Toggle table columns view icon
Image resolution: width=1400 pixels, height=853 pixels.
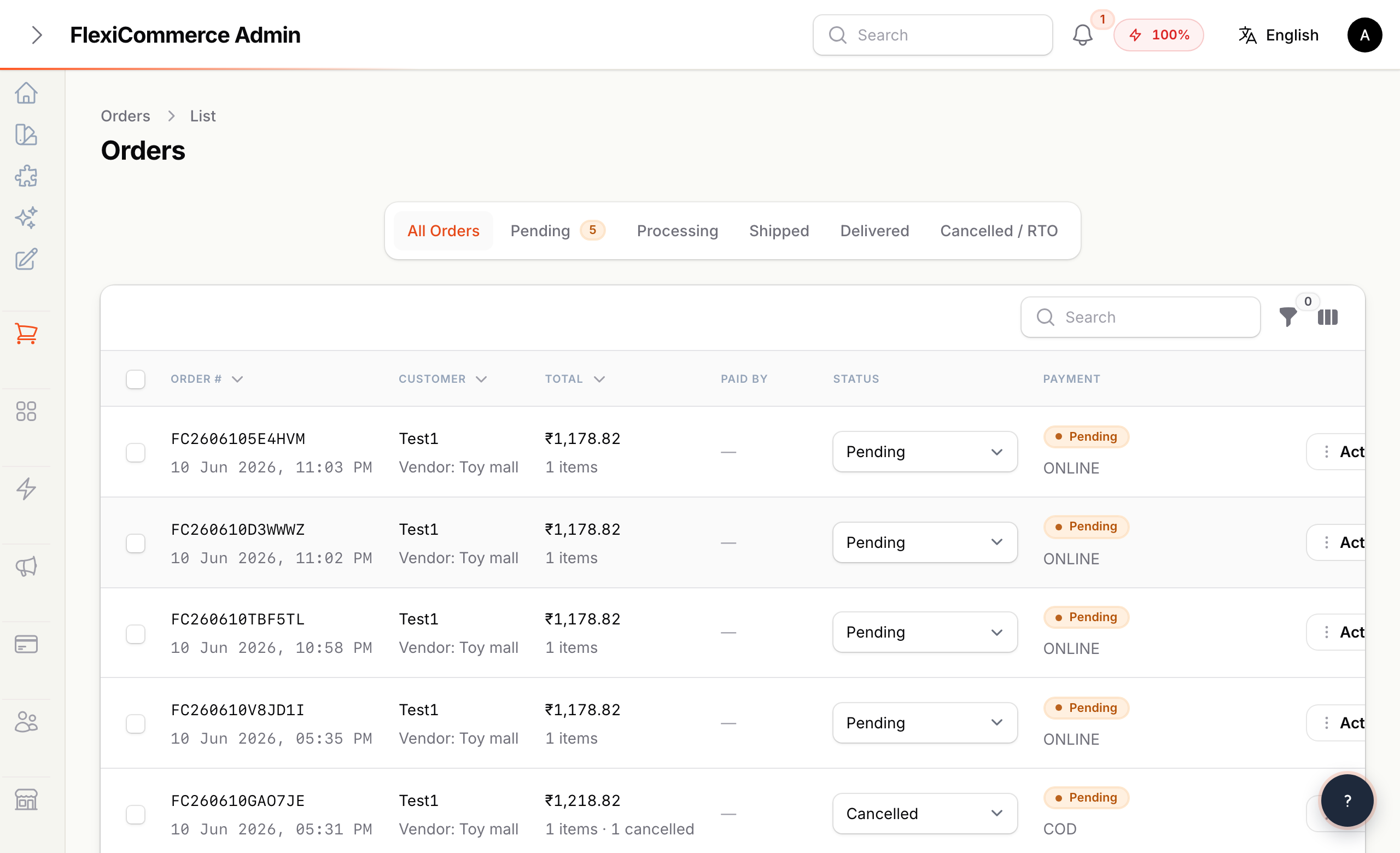[x=1327, y=317]
